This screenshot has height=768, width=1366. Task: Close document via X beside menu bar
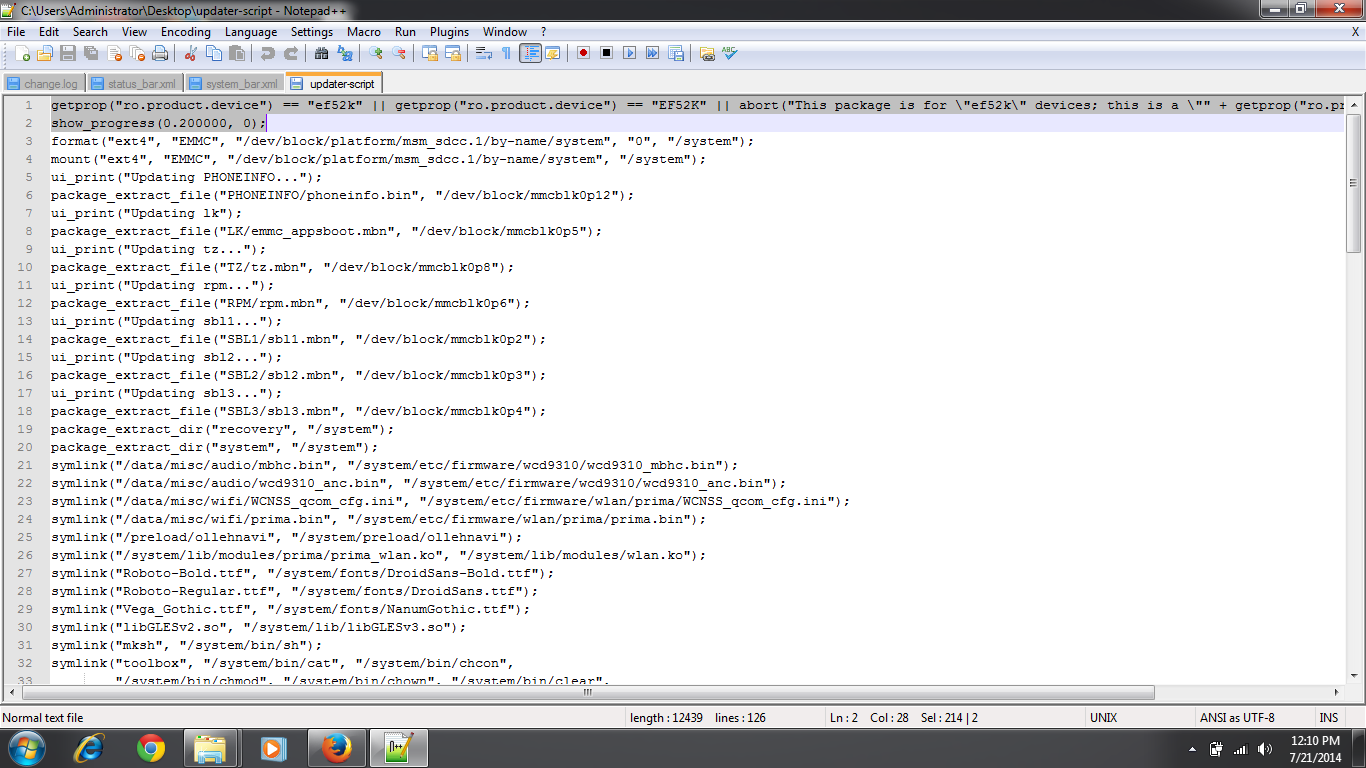click(x=1355, y=32)
